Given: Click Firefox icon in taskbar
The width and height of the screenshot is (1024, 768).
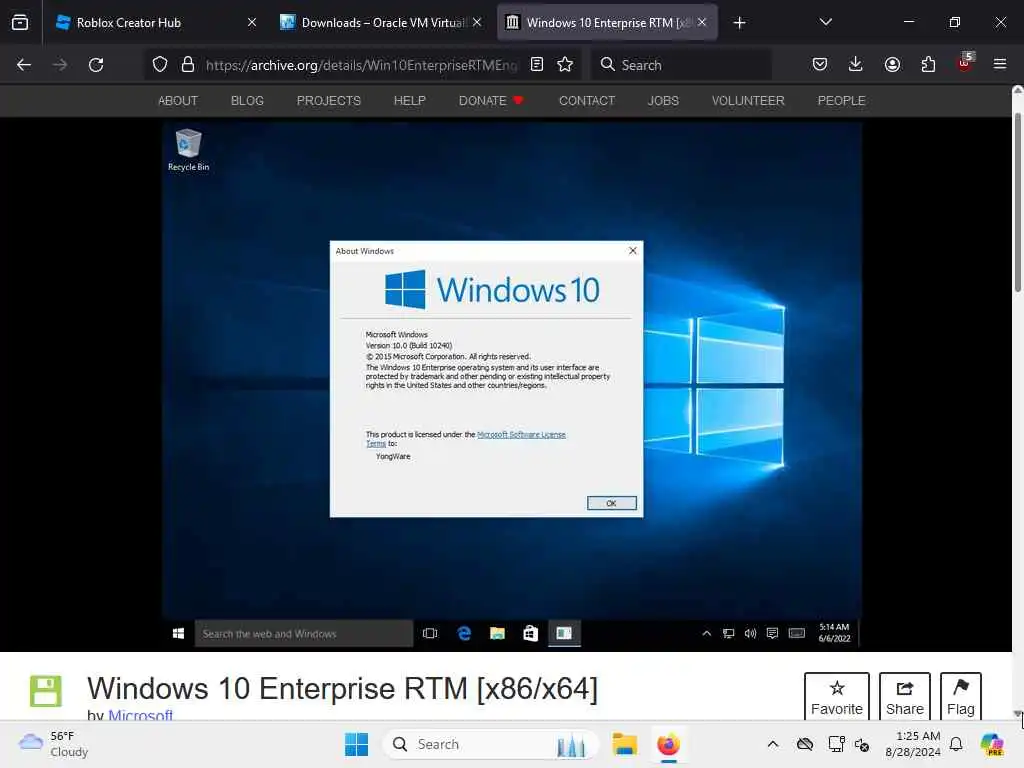Looking at the screenshot, I should coord(668,744).
